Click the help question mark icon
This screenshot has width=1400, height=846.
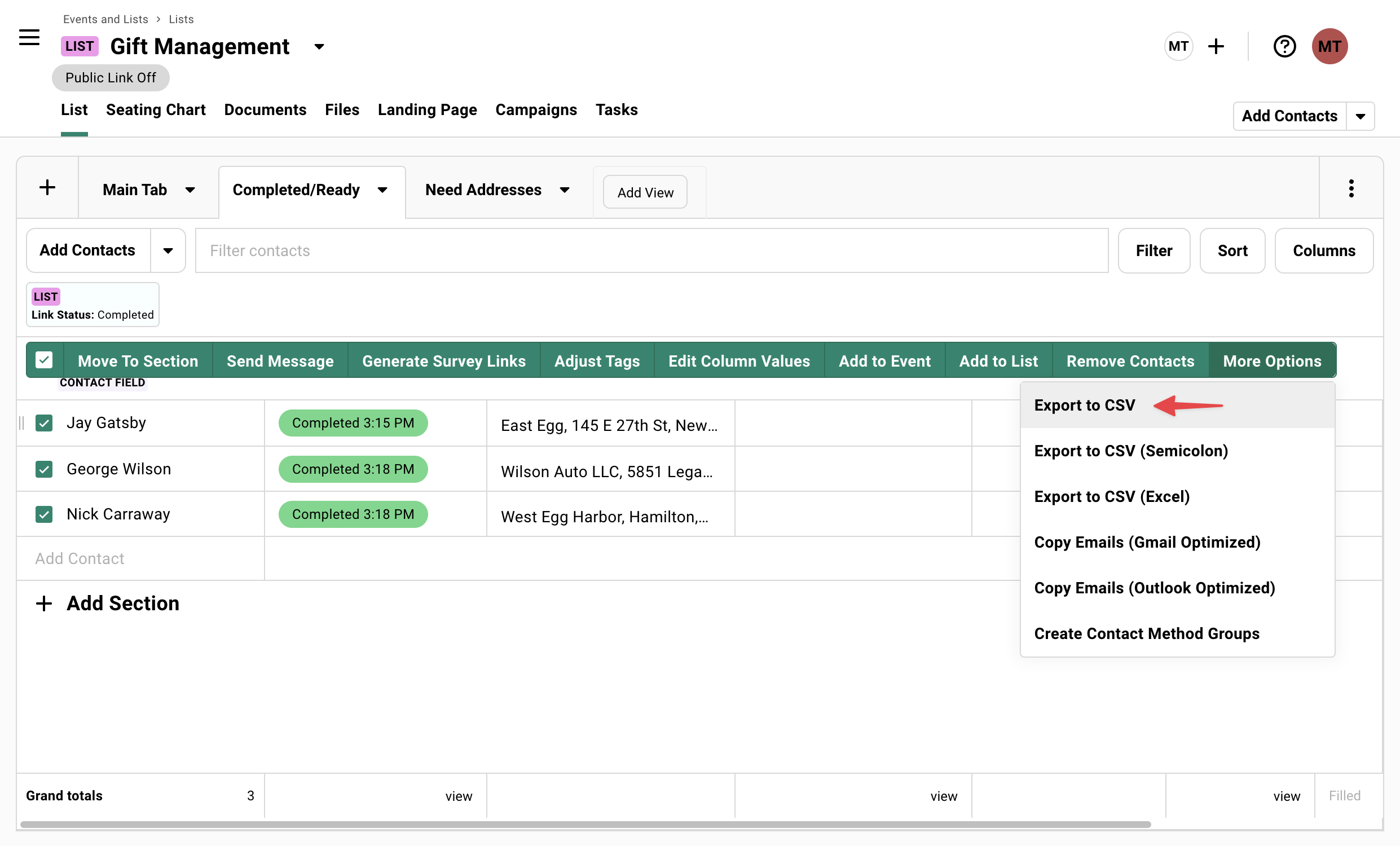[x=1284, y=46]
